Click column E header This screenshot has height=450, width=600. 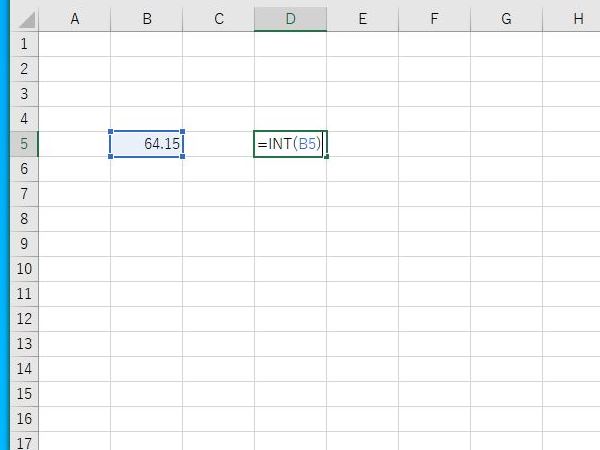pyautogui.click(x=362, y=19)
